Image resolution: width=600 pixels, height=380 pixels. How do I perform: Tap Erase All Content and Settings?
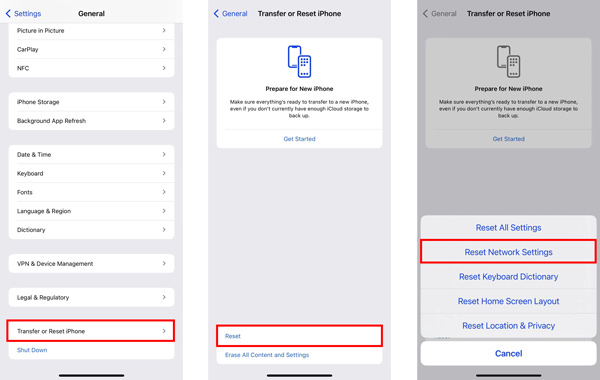point(267,355)
